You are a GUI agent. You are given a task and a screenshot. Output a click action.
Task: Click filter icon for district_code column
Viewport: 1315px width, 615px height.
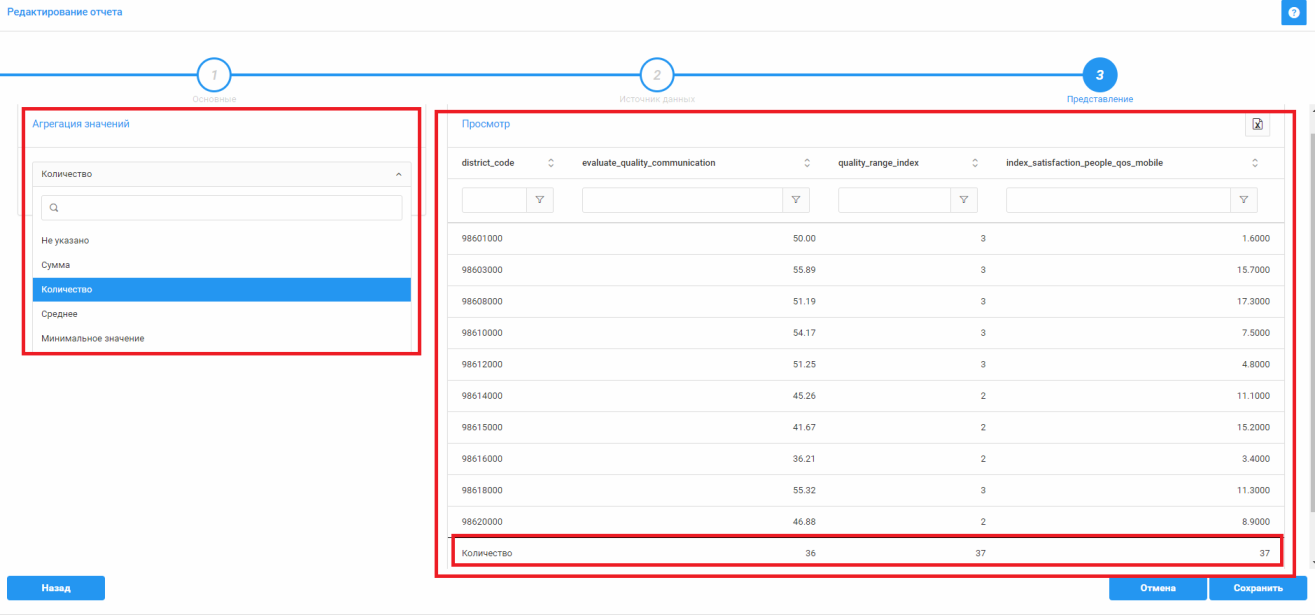click(540, 200)
